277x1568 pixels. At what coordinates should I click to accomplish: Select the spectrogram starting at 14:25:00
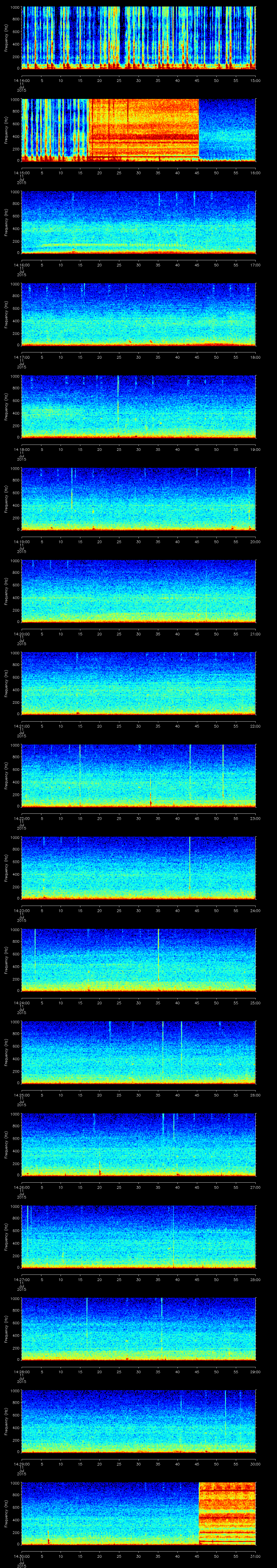(138, 1052)
